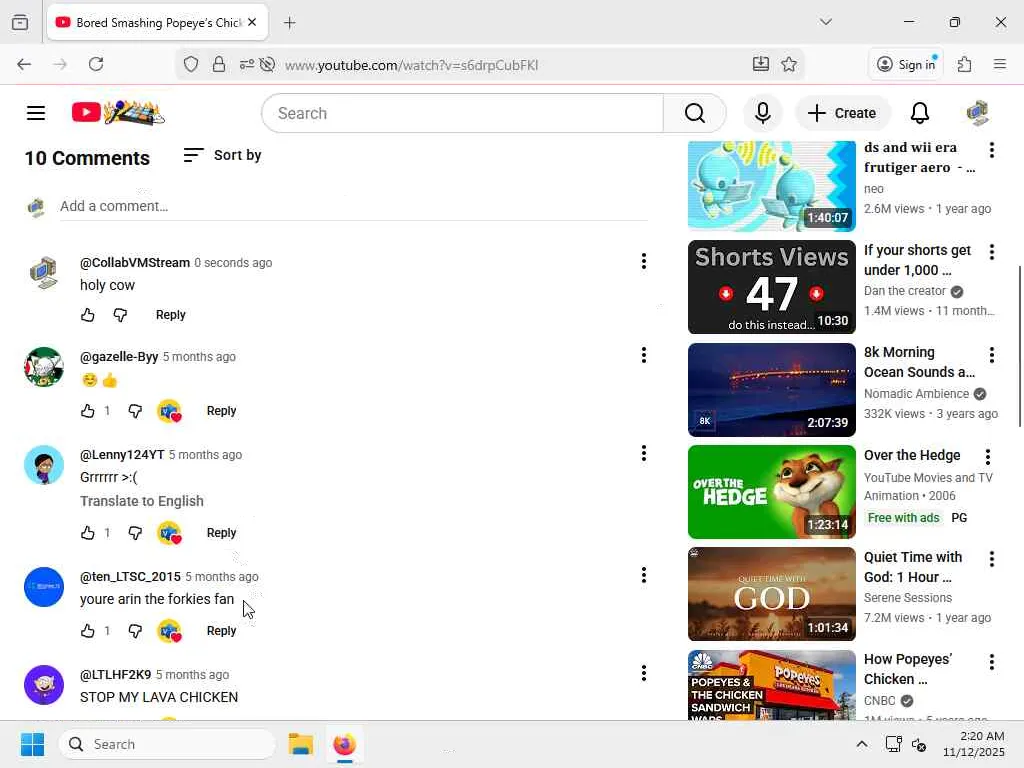Click creator heart on @ten_LTSC_2015 comment
1024x768 pixels.
tap(169, 632)
